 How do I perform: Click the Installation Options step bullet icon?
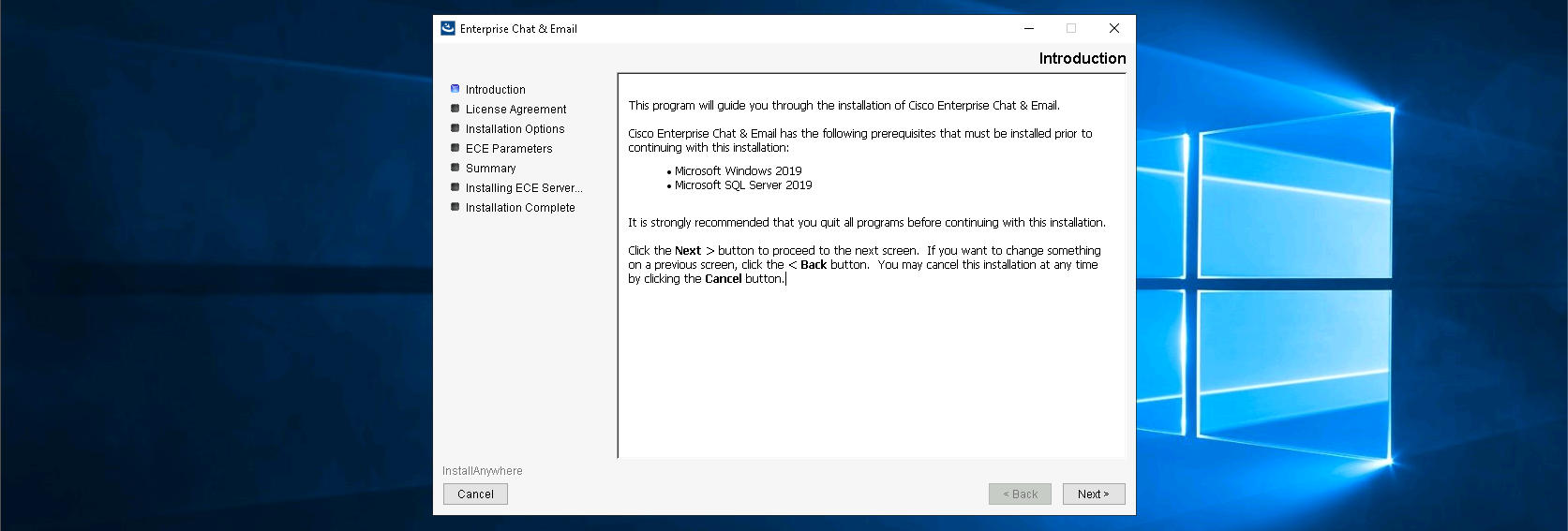coord(455,128)
